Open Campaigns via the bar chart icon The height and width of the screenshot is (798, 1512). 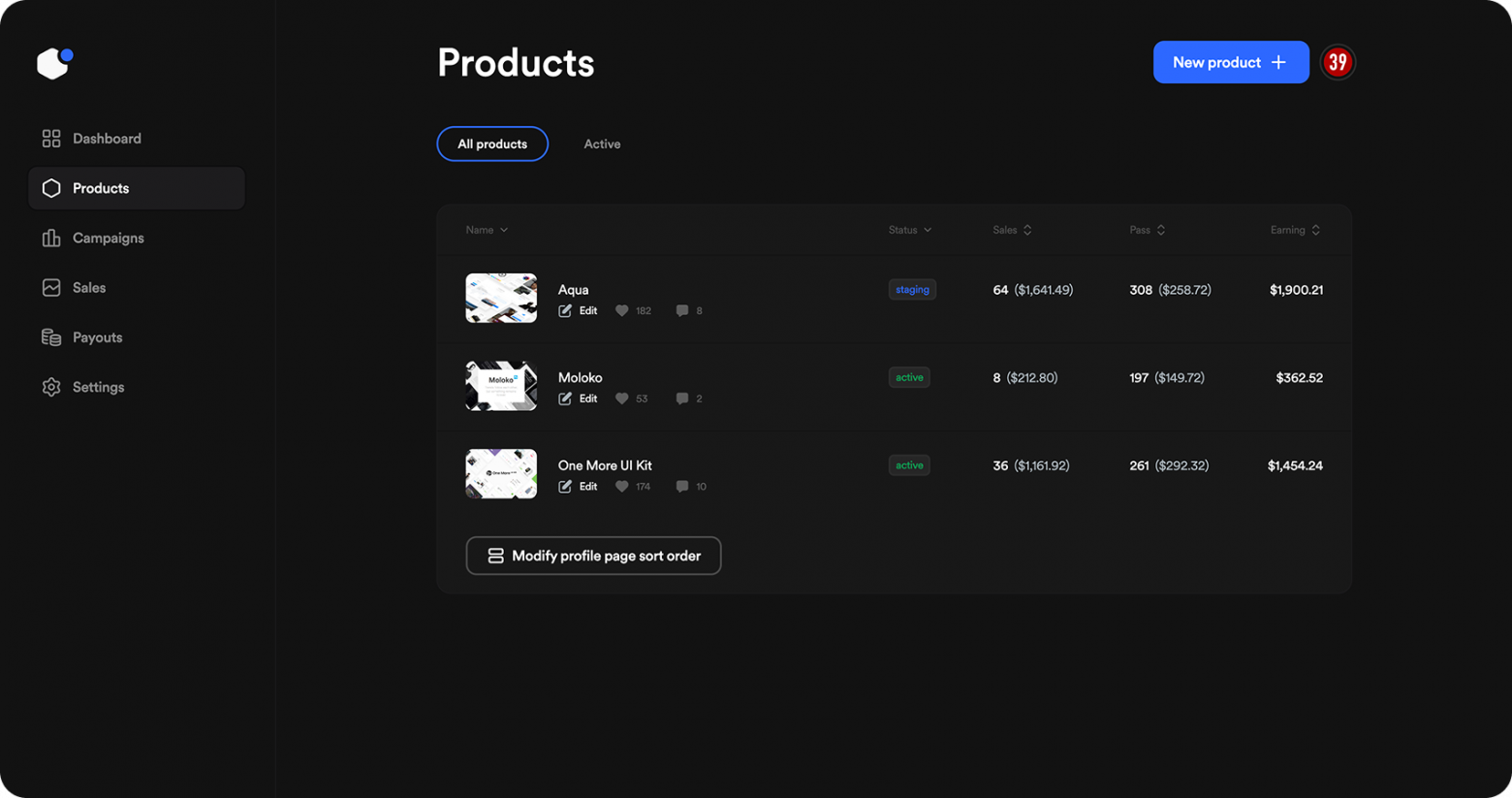pos(51,238)
